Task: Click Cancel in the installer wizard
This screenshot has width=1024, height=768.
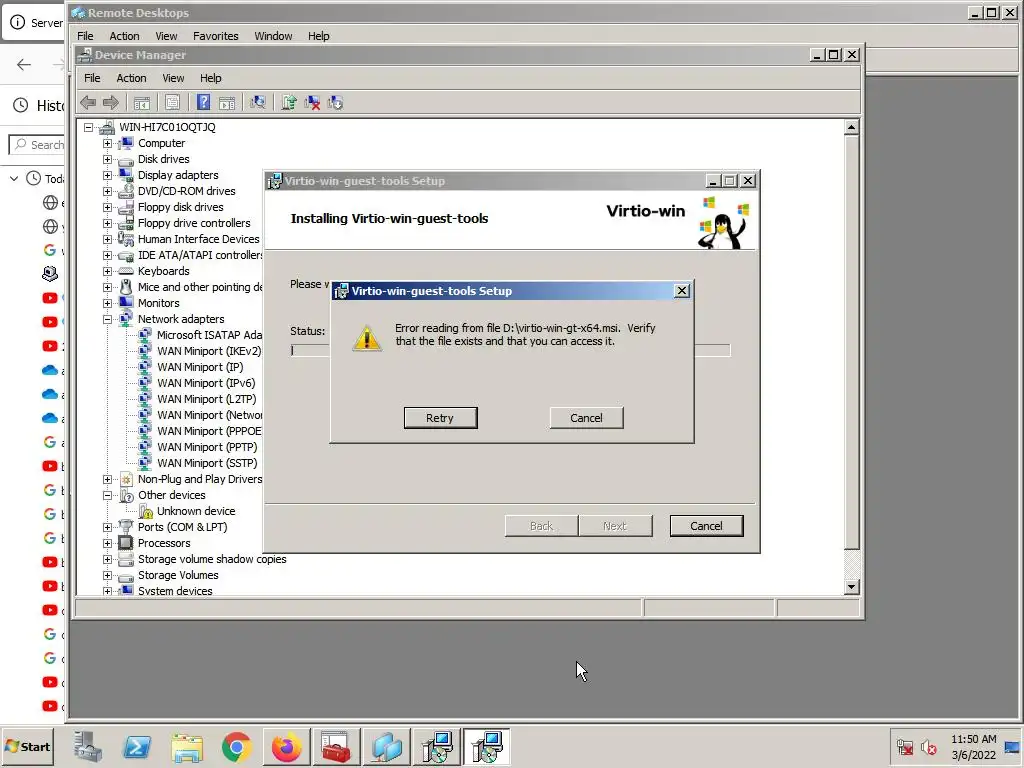Action: tap(706, 526)
